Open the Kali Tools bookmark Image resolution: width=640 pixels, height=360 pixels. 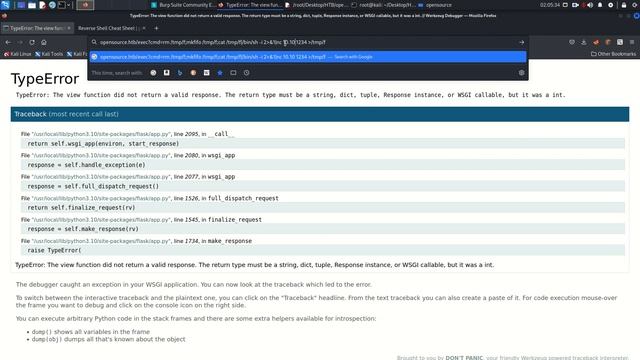(49, 54)
